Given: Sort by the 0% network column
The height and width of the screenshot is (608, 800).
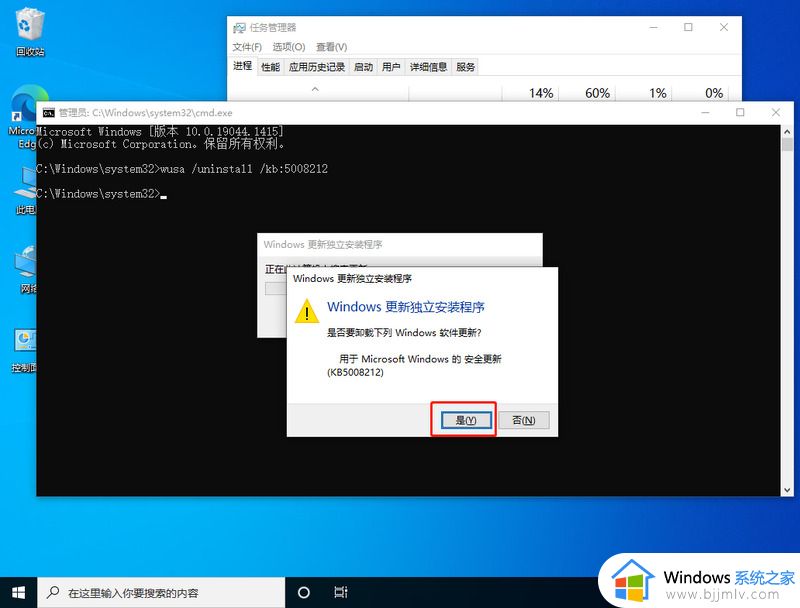Looking at the screenshot, I should (714, 93).
